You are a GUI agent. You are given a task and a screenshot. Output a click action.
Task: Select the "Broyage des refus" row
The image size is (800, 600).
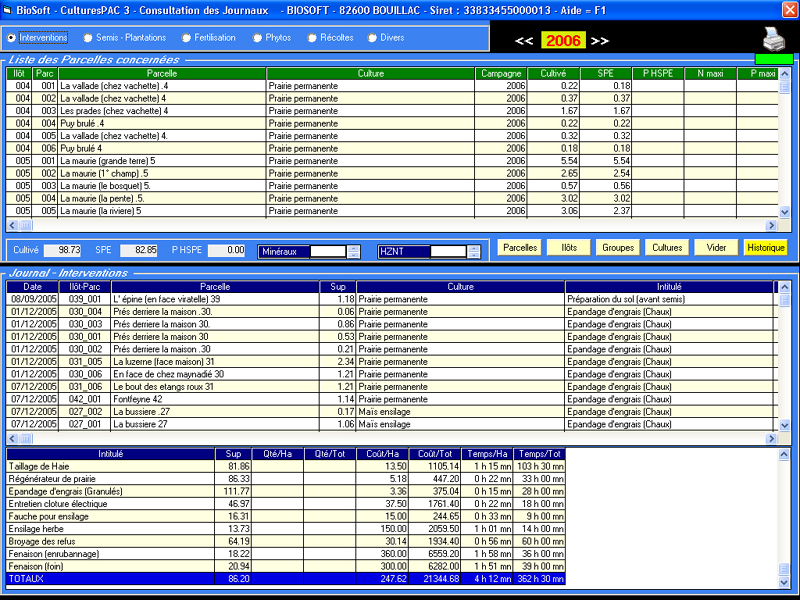tap(286, 541)
